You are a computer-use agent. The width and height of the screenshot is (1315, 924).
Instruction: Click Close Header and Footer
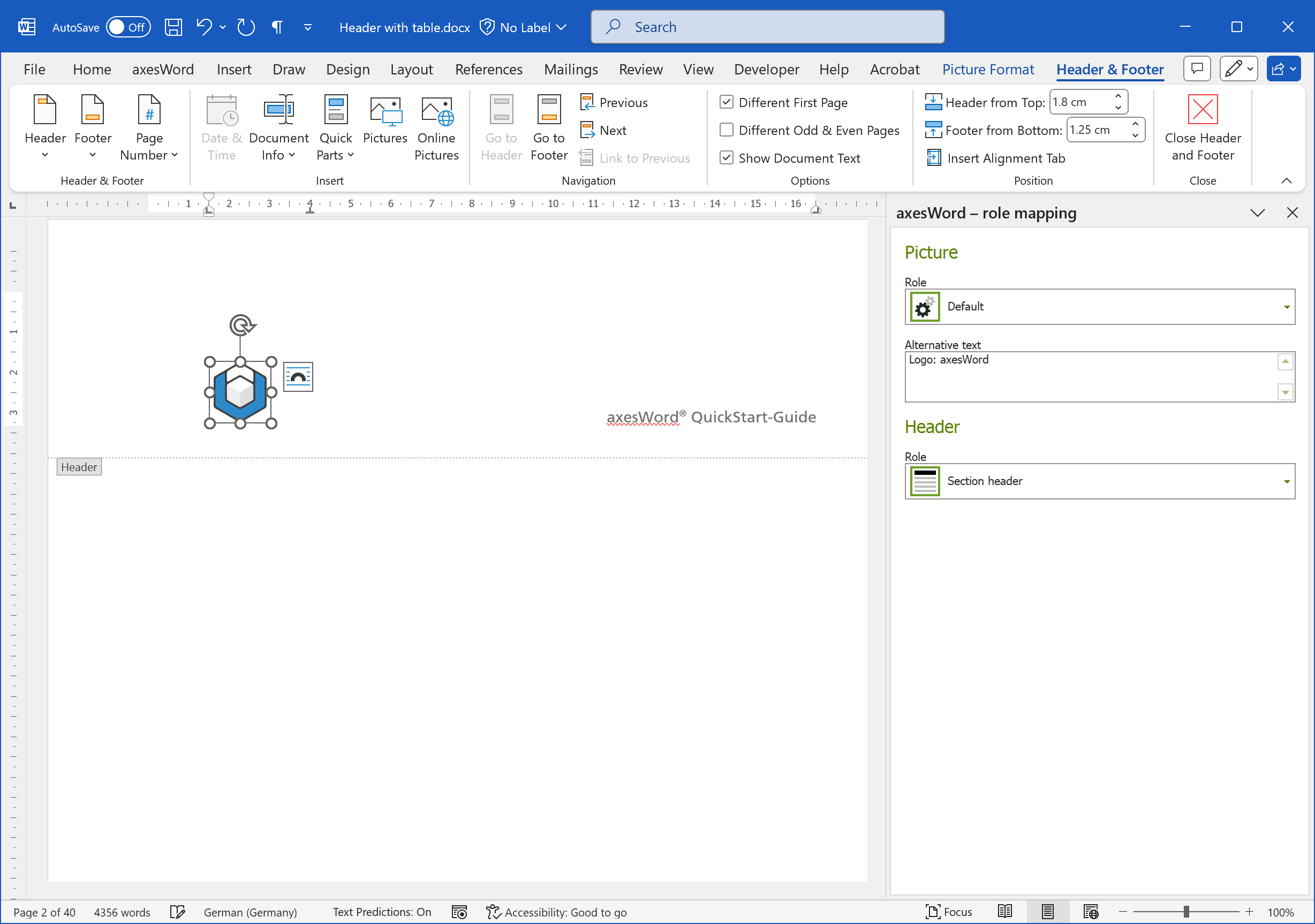1203,127
